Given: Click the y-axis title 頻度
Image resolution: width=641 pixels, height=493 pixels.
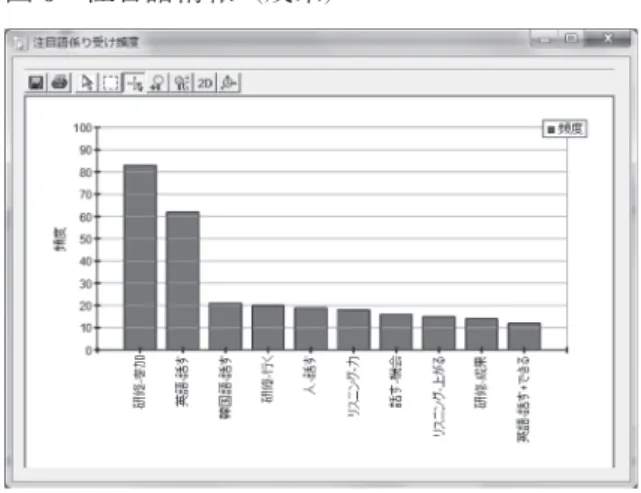Looking at the screenshot, I should (x=60, y=239).
